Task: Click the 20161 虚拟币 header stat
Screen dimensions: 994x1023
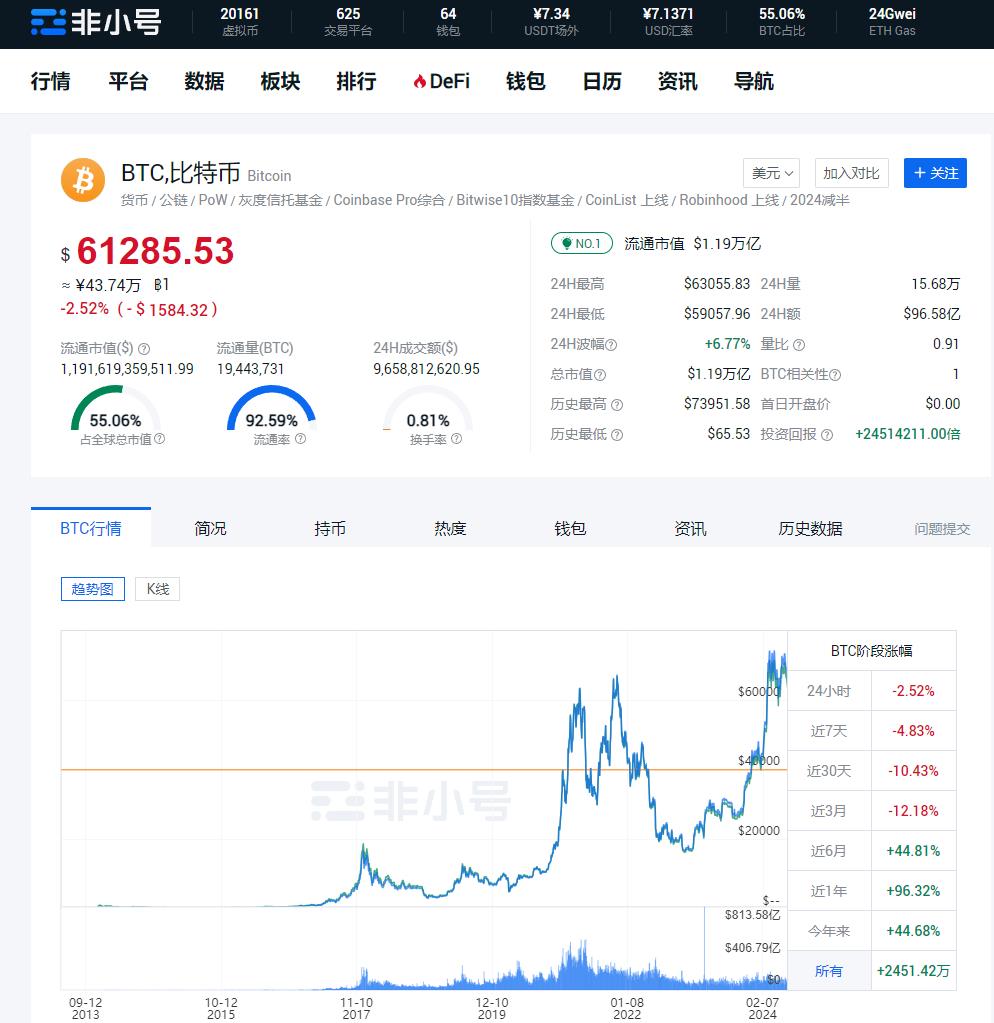Action: [240, 22]
